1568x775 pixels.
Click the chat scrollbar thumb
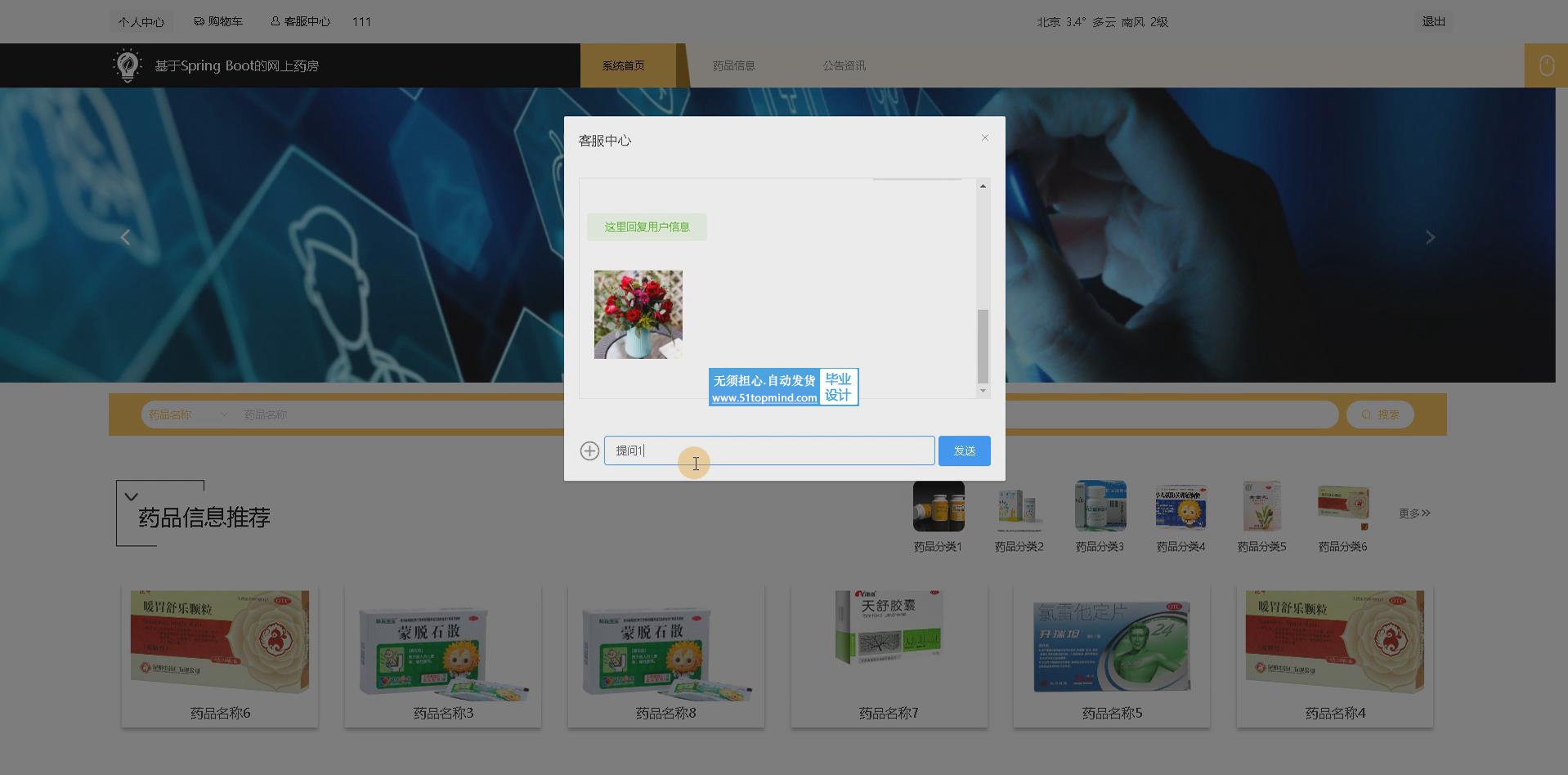click(983, 346)
